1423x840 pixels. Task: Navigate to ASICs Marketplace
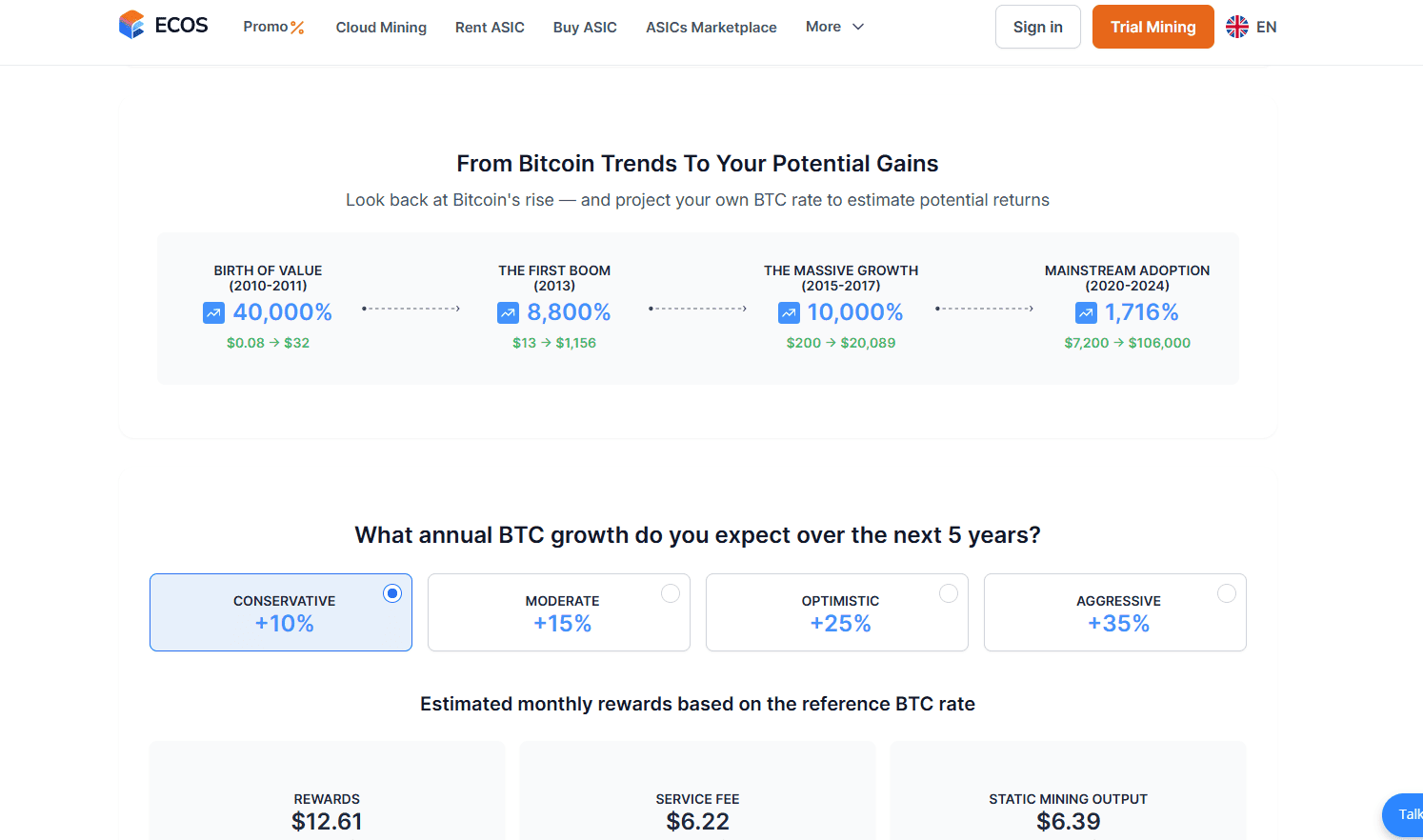711,28
